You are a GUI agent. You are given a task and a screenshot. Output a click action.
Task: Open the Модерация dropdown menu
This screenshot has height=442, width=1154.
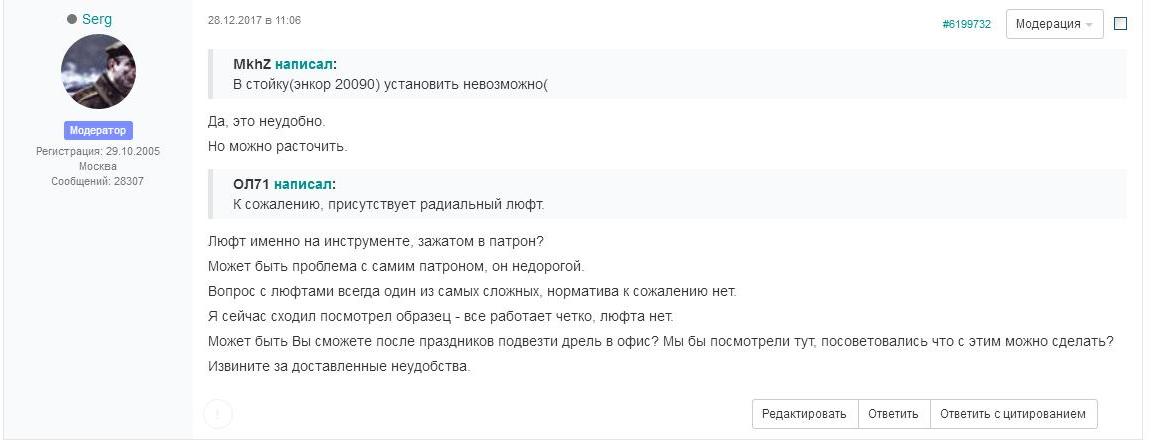[1054, 24]
